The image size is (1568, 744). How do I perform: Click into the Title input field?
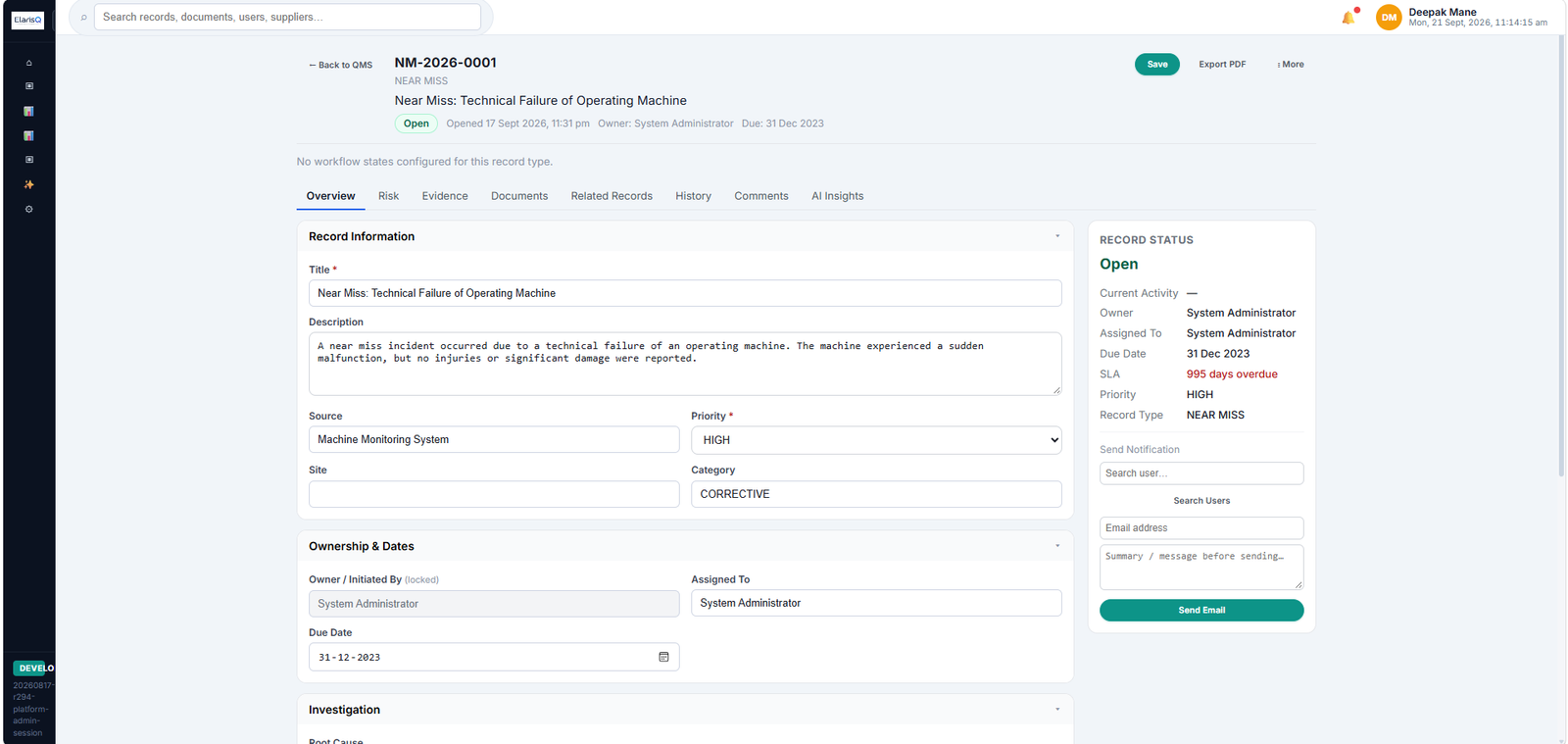coord(685,293)
